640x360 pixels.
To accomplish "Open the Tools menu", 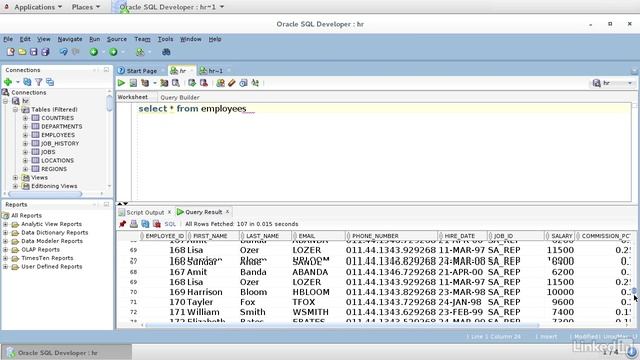I will point(165,39).
